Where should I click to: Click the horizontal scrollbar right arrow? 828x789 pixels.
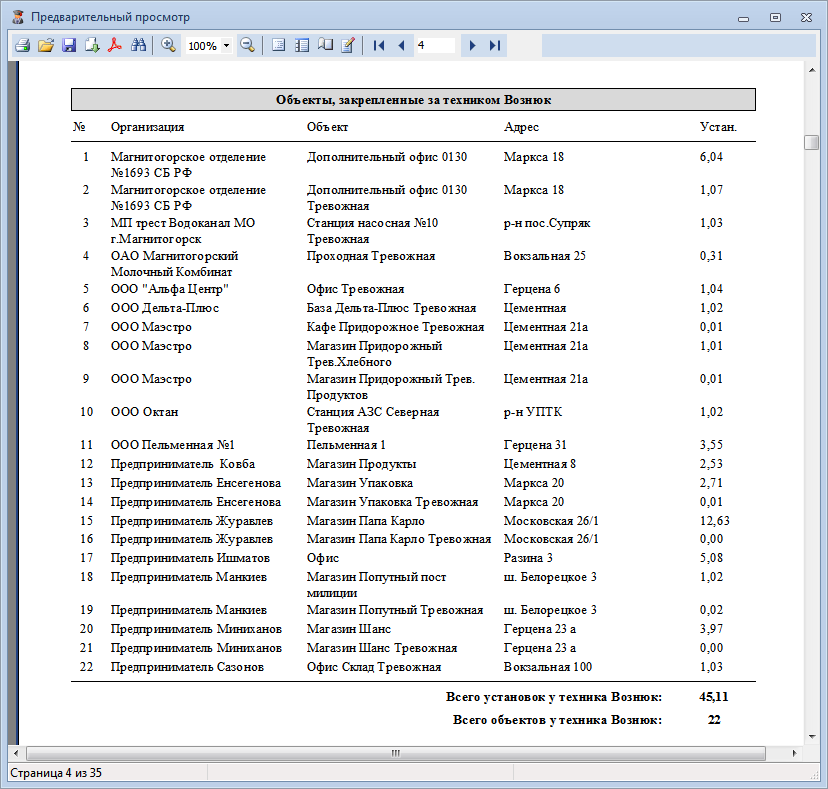pyautogui.click(x=794, y=753)
